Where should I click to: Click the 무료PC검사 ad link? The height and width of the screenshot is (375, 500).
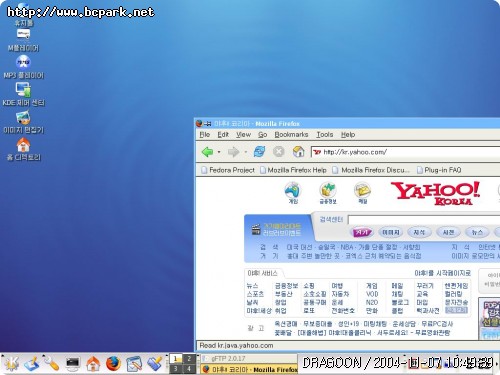437,324
